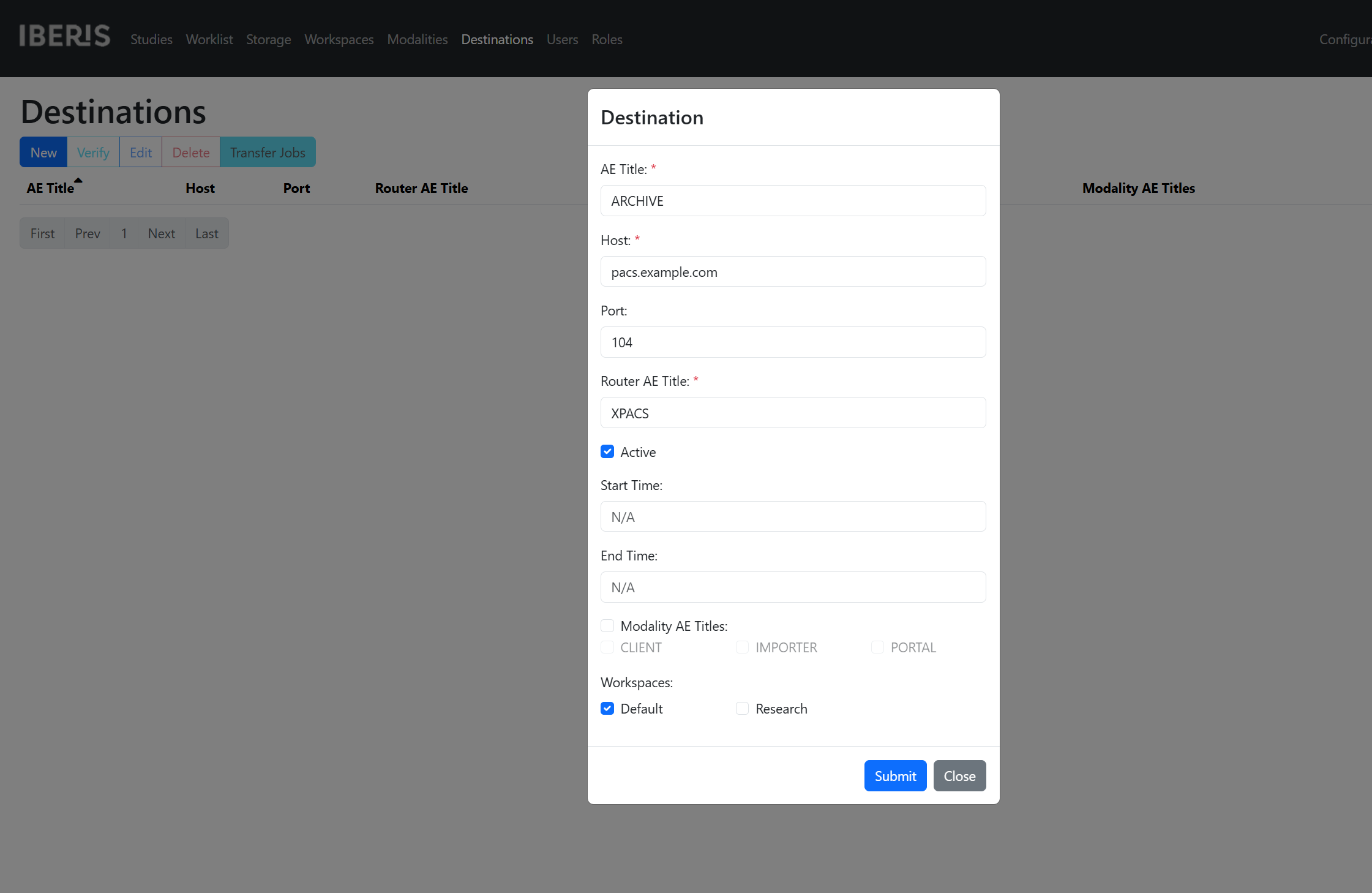Click the Delete button
Screen dimensions: 1372x893
pos(191,153)
